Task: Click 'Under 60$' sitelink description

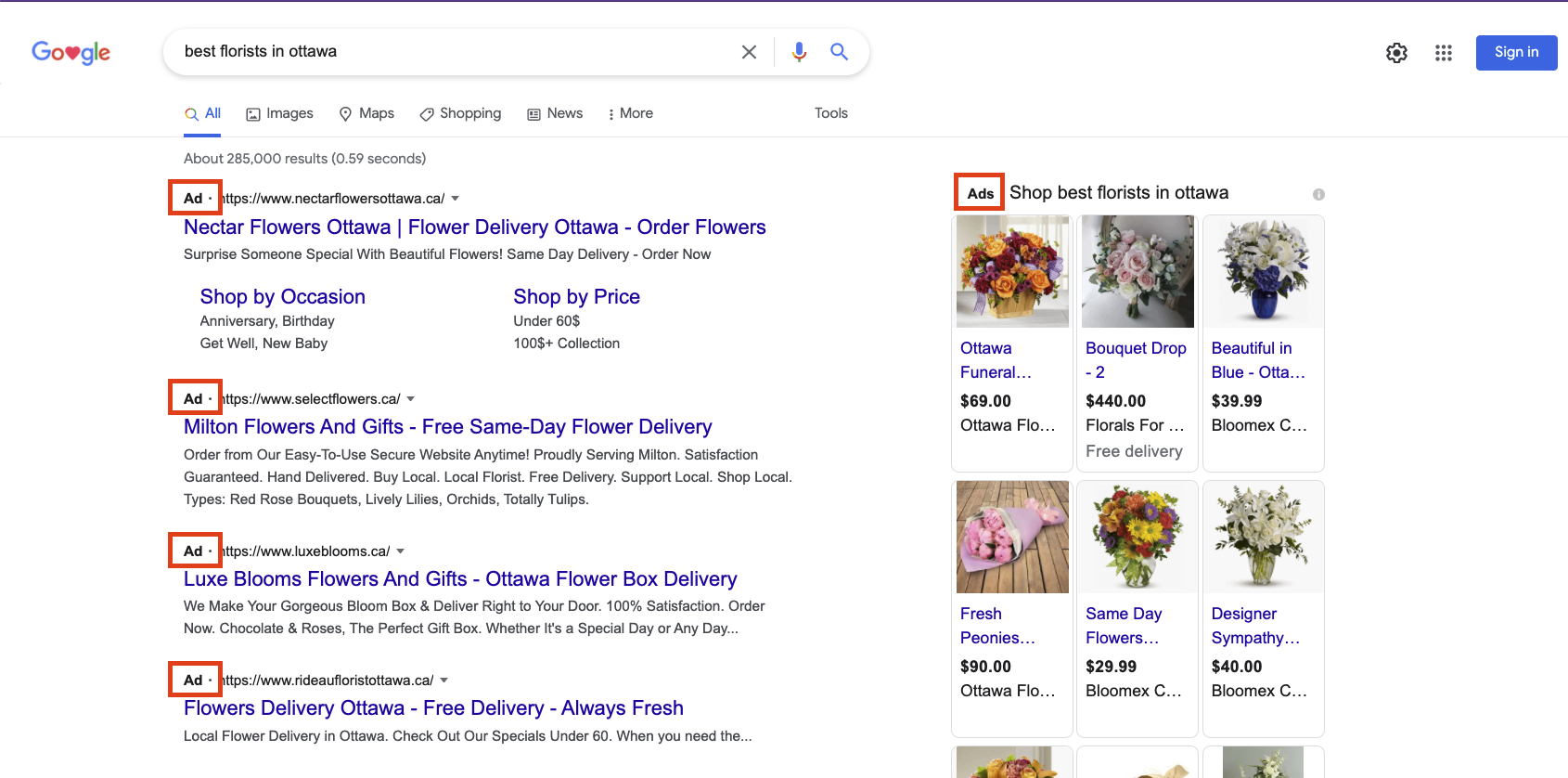Action: 546,321
